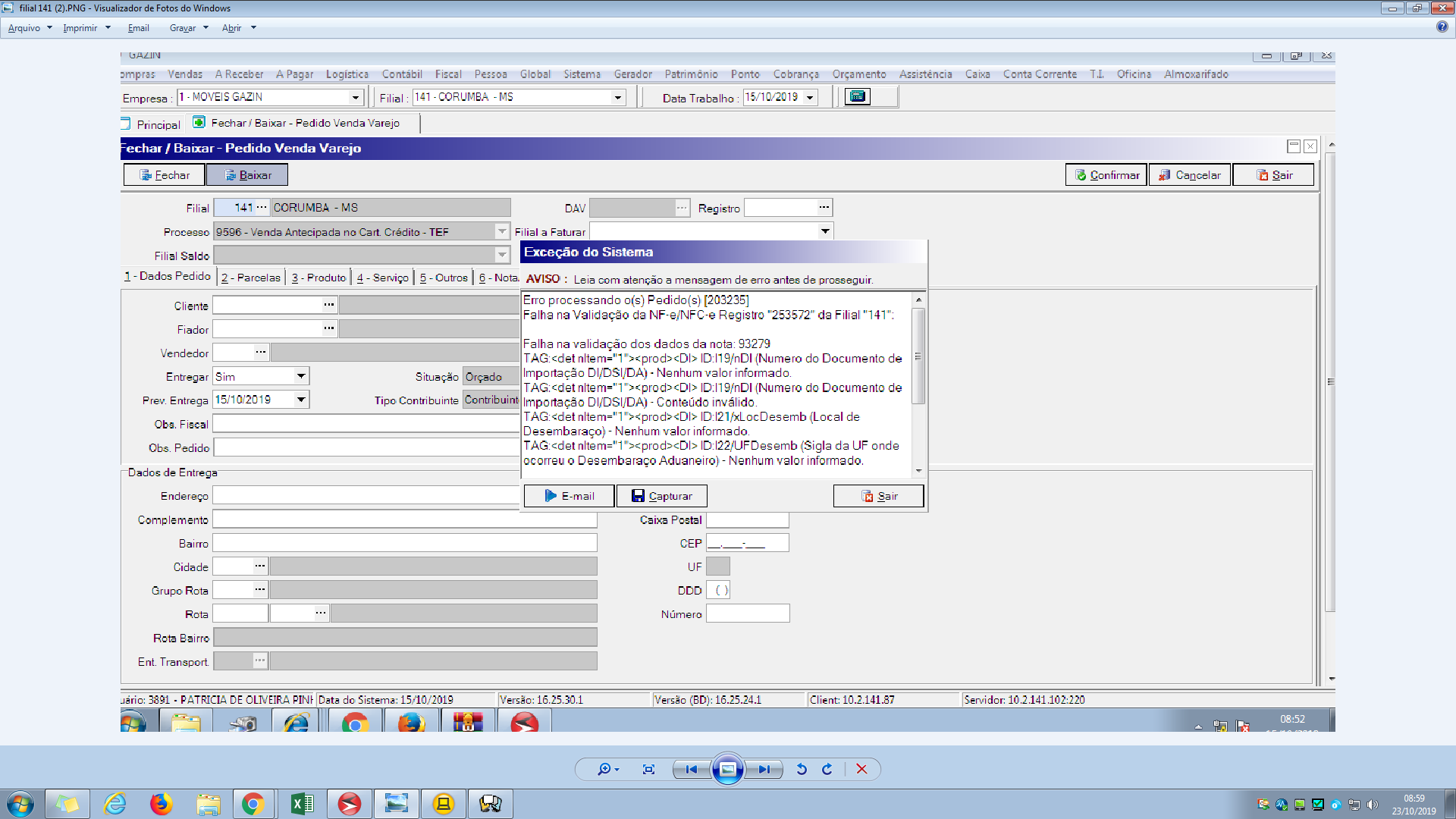Click the Grupo Rota lookup ellipsis button

[260, 589]
